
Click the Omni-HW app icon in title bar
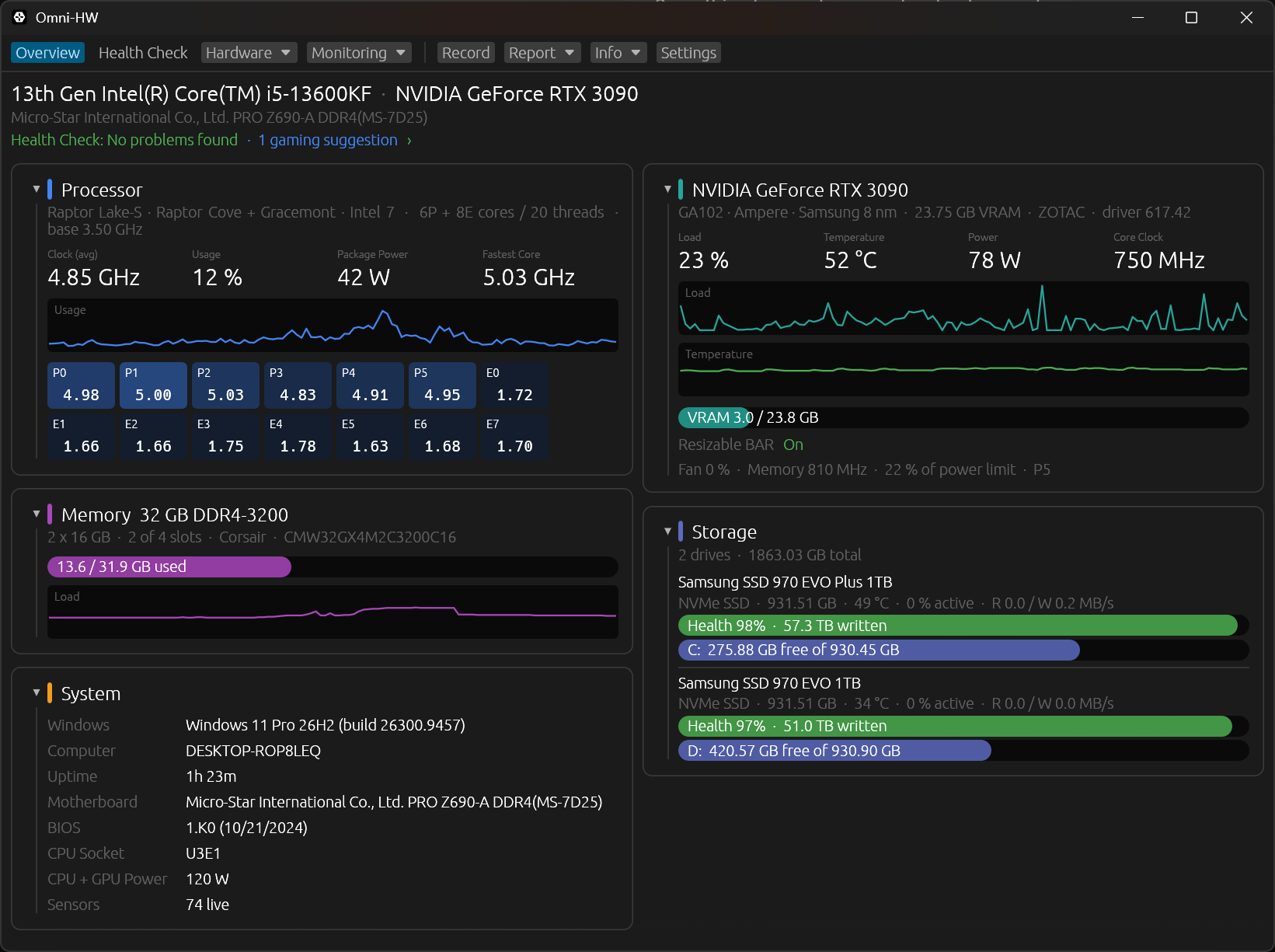(19, 17)
